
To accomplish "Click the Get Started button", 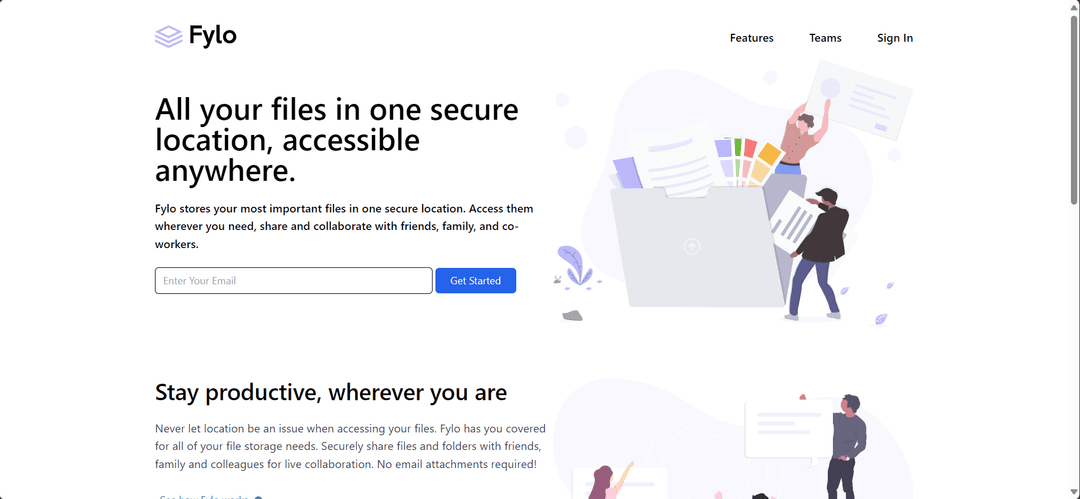I will click(475, 281).
